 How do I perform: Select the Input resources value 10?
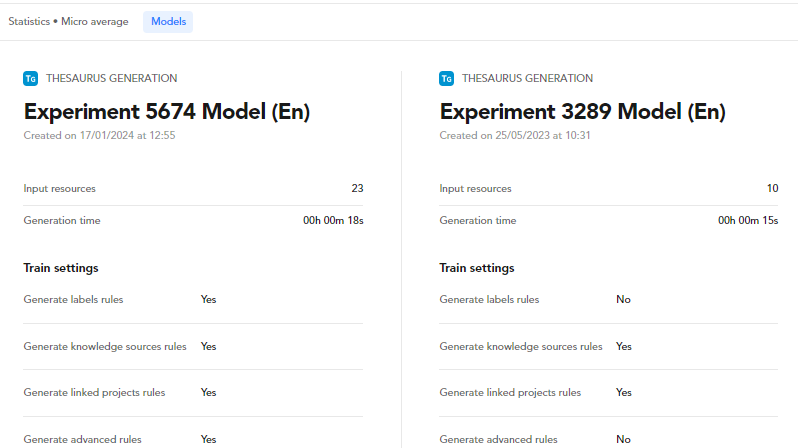pyautogui.click(x=771, y=188)
